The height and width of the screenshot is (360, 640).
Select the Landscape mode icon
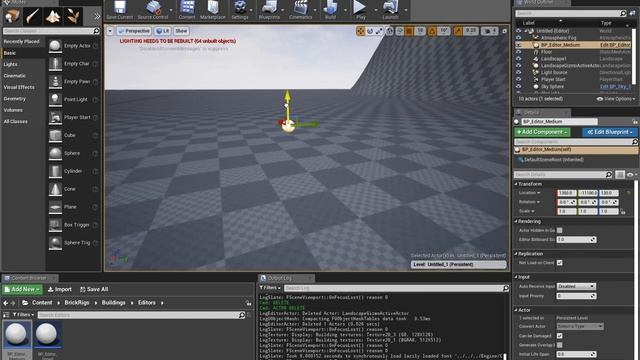[53, 16]
